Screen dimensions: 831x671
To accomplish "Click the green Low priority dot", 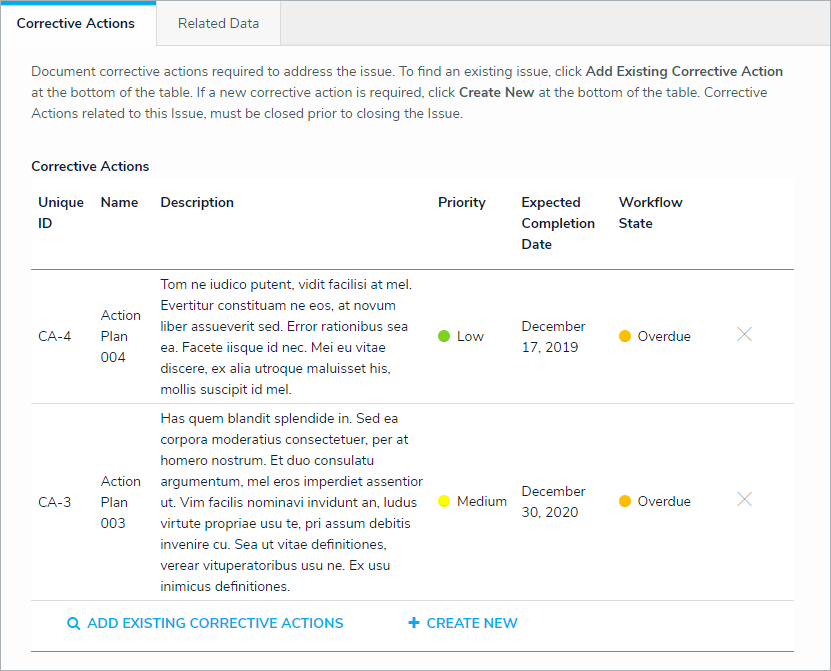I will pos(444,336).
